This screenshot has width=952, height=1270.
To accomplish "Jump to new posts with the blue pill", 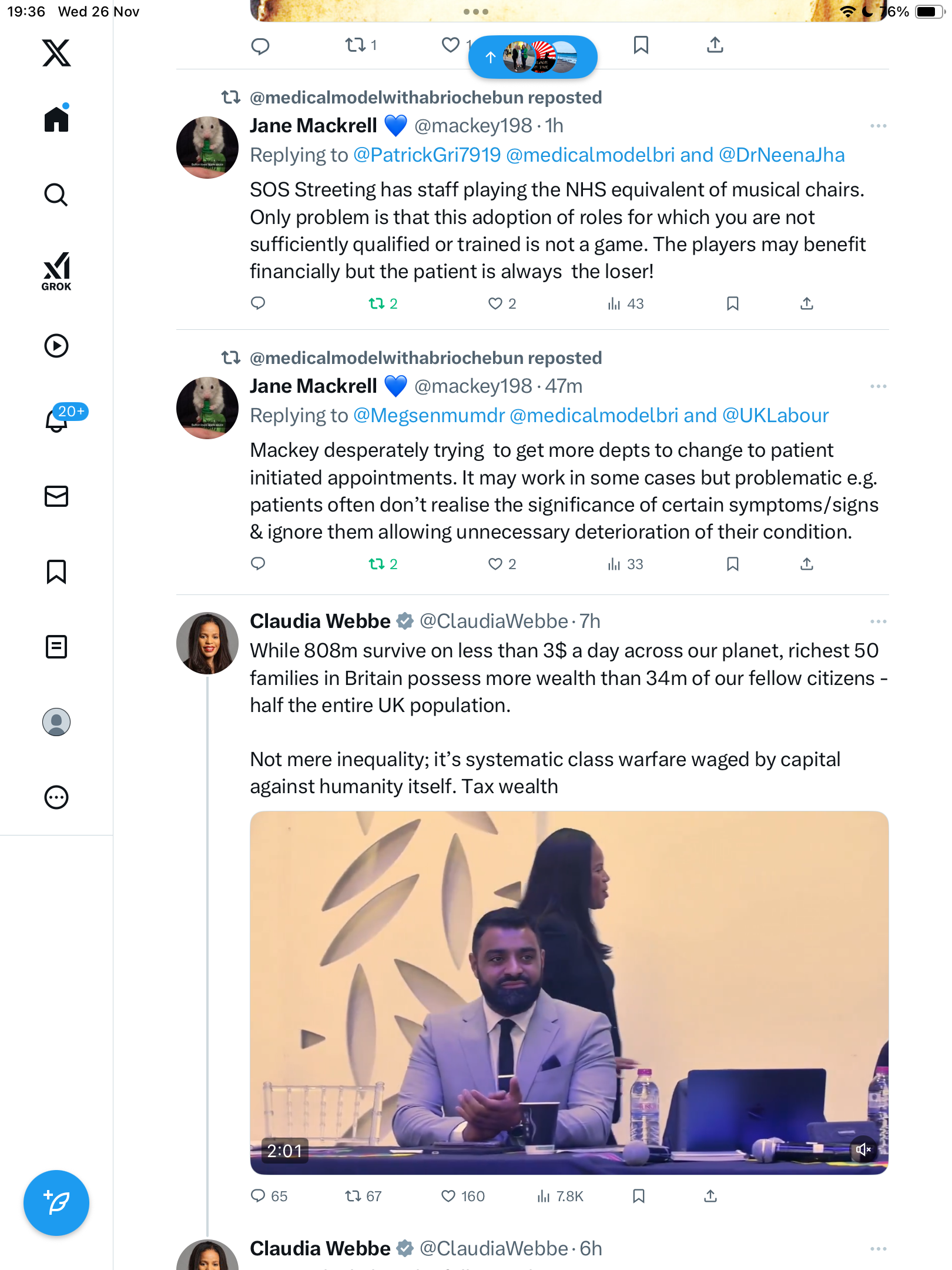I will [x=532, y=57].
